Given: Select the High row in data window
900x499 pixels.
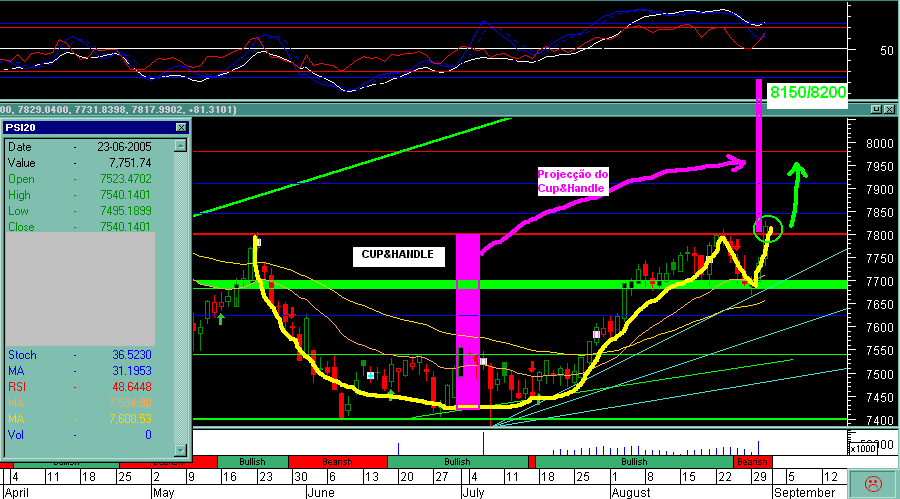Looking at the screenshot, I should pyautogui.click(x=80, y=195).
